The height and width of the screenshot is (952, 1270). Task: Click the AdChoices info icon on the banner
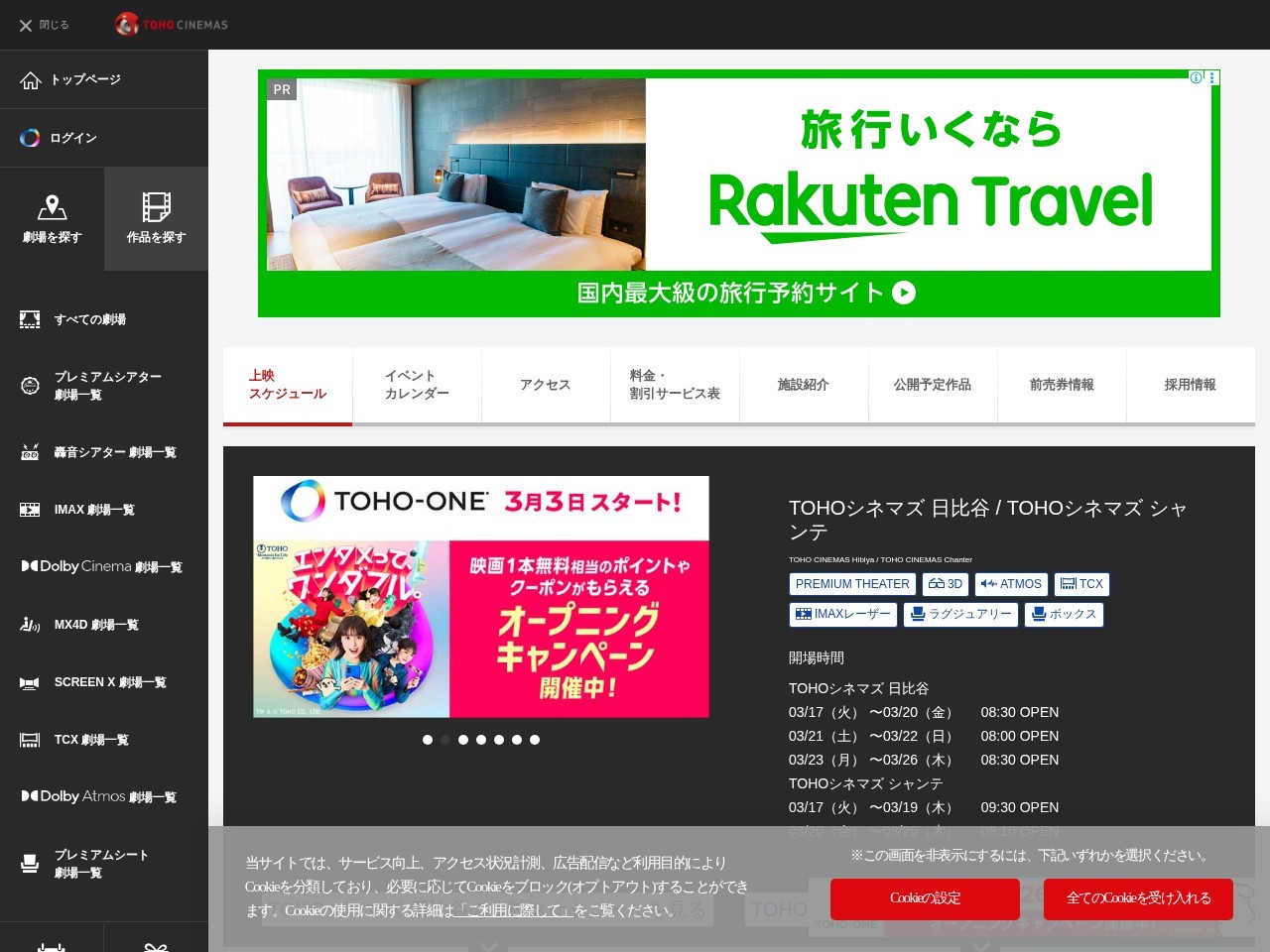point(1198,76)
